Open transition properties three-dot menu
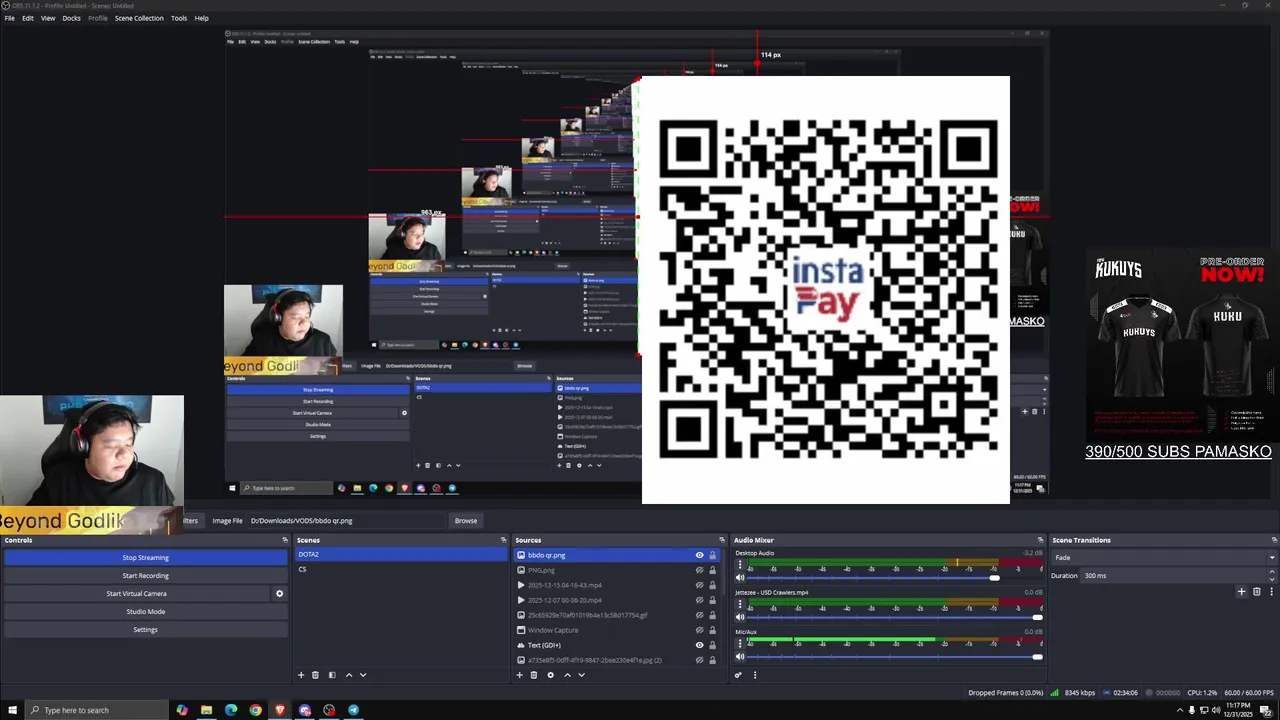The width and height of the screenshot is (1280, 720). 1271,592
